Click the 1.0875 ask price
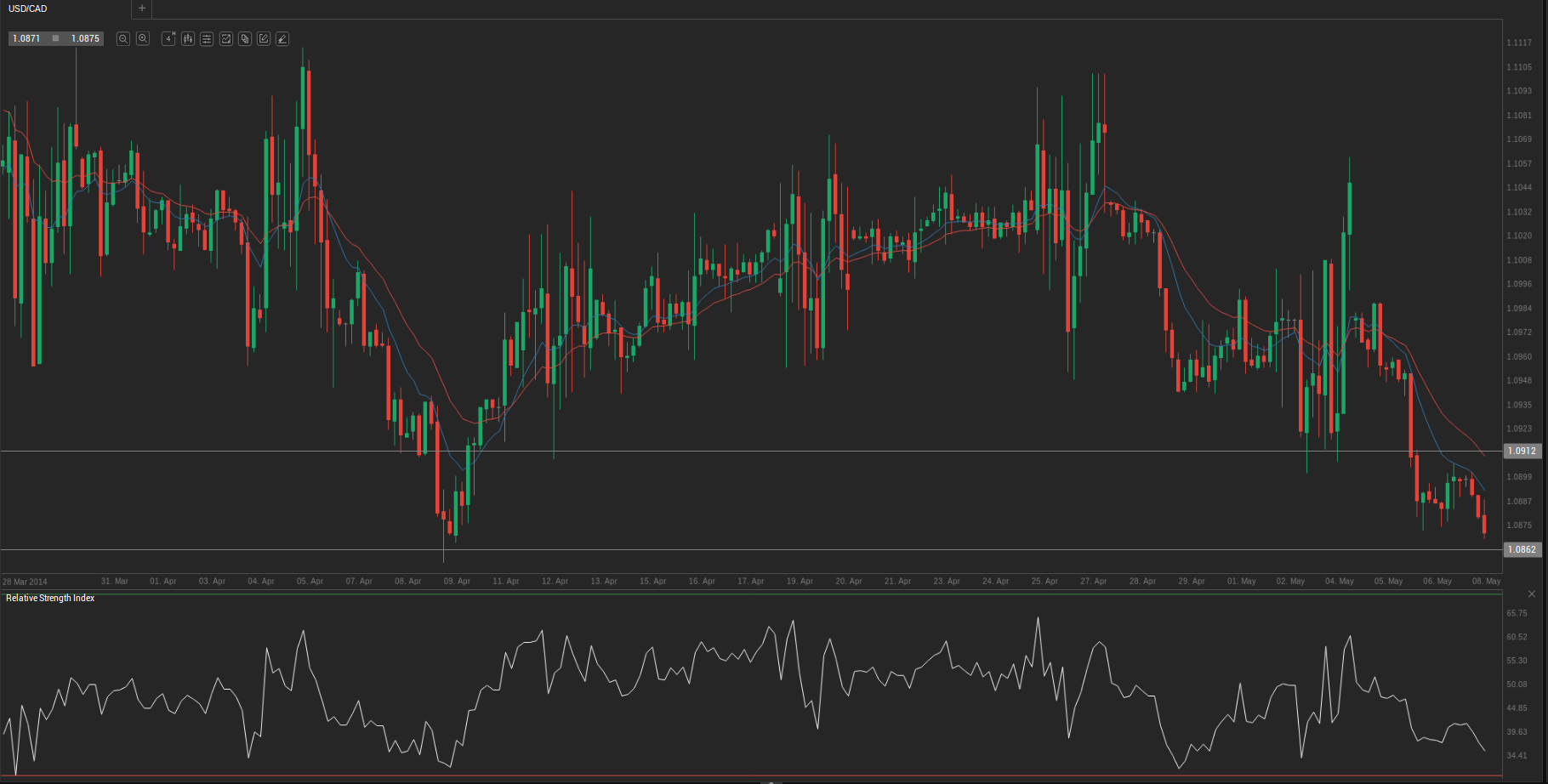Viewport: 1548px width, 784px height. coord(85,39)
